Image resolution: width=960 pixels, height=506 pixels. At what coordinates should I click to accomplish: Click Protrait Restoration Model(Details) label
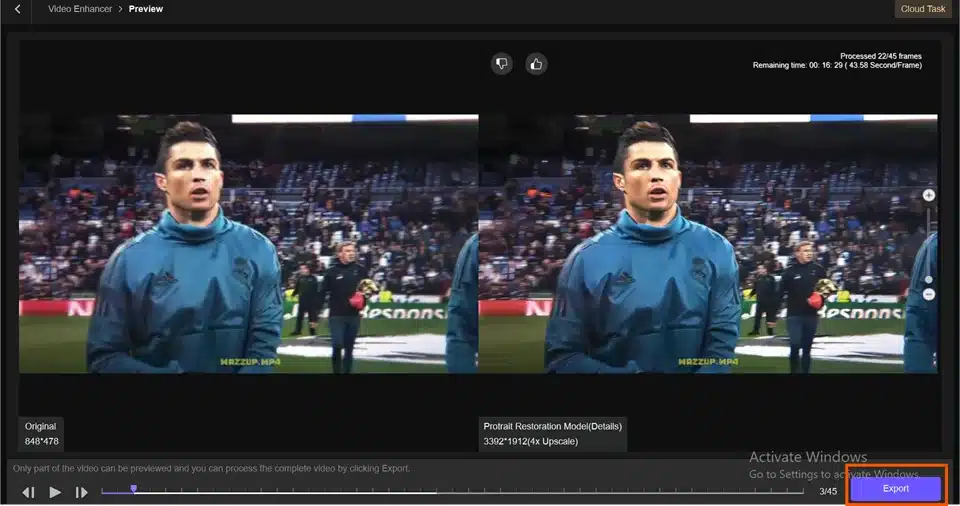pos(552,426)
